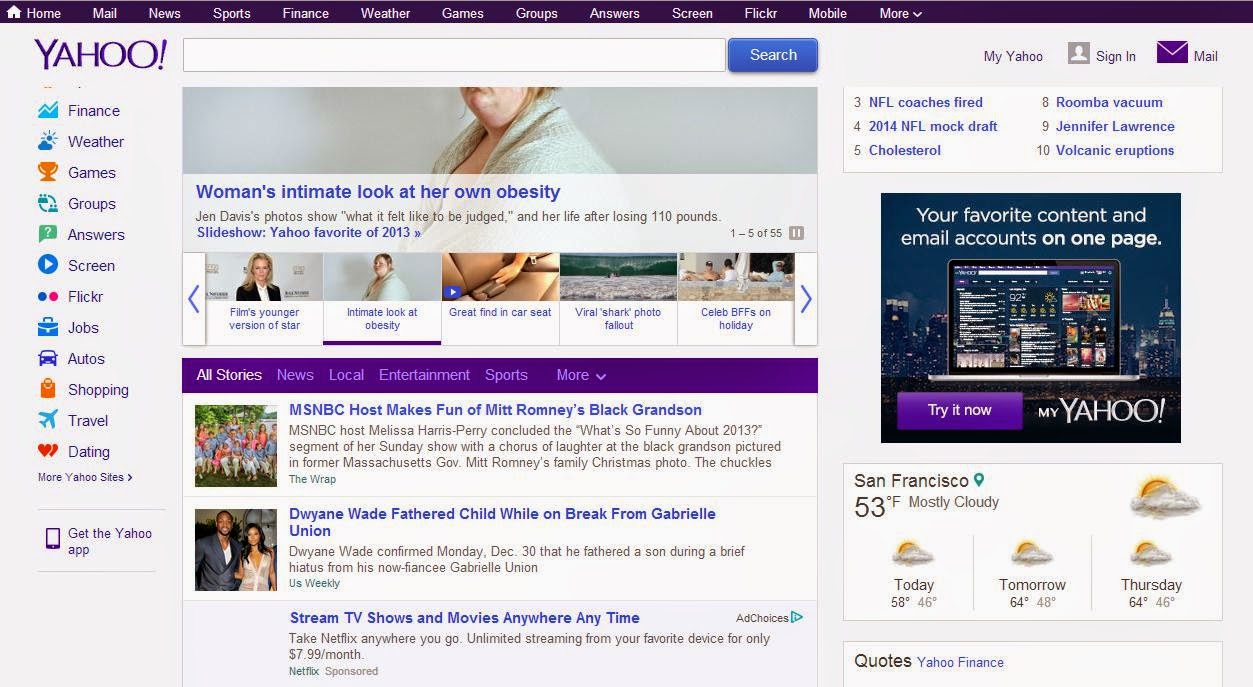Expand the More dropdown in stories tabs
This screenshot has height=687, width=1253.
[x=581, y=375]
